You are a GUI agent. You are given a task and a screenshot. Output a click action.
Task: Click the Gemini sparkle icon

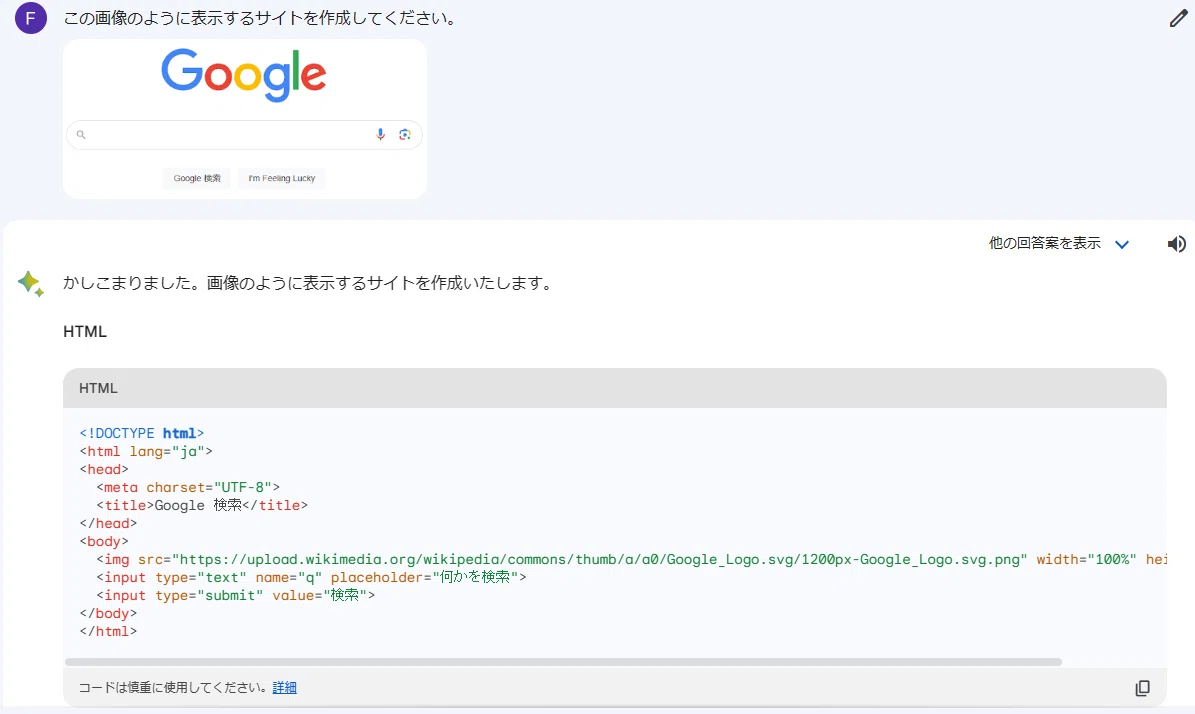click(x=30, y=283)
